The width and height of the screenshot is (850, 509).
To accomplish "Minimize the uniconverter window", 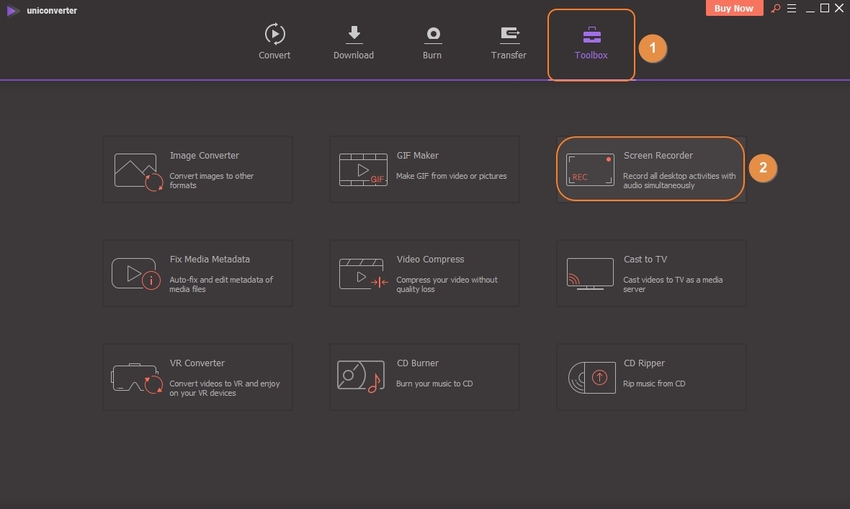I will point(808,8).
